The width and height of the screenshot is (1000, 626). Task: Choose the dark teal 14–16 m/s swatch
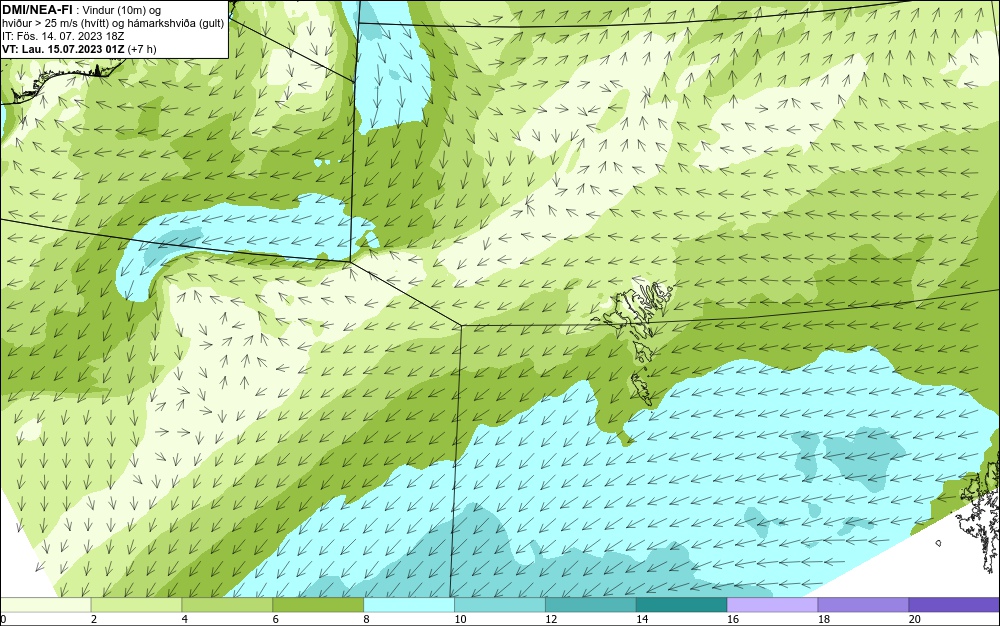click(682, 605)
